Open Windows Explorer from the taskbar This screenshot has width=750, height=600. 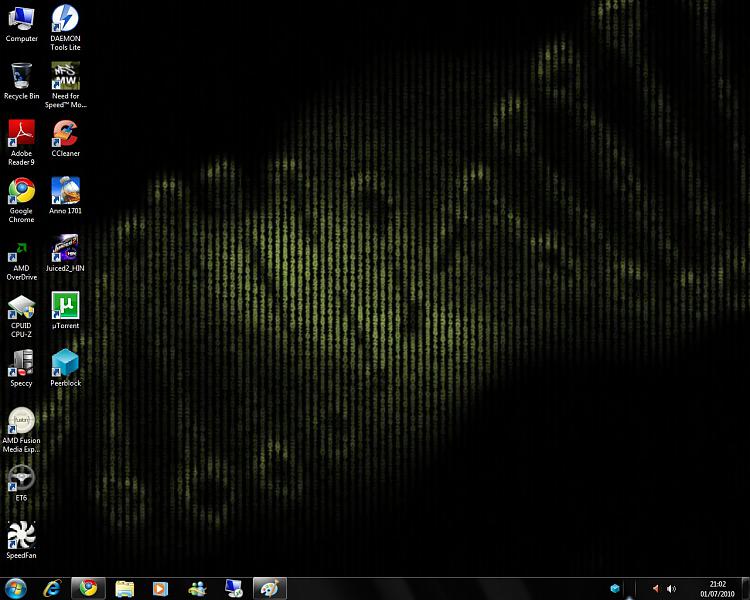(x=125, y=589)
